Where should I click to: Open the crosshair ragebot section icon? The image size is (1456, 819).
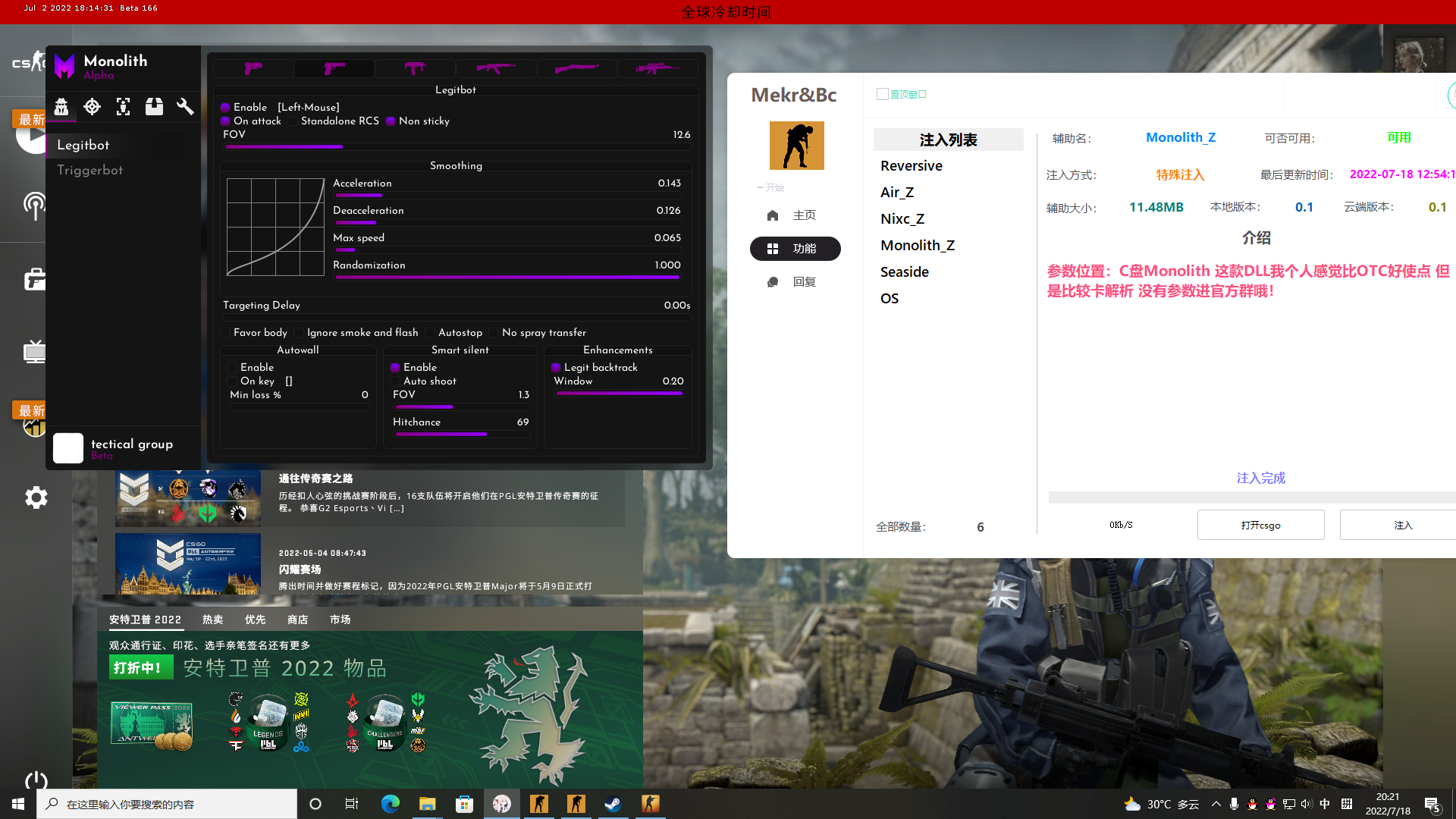pyautogui.click(x=92, y=107)
